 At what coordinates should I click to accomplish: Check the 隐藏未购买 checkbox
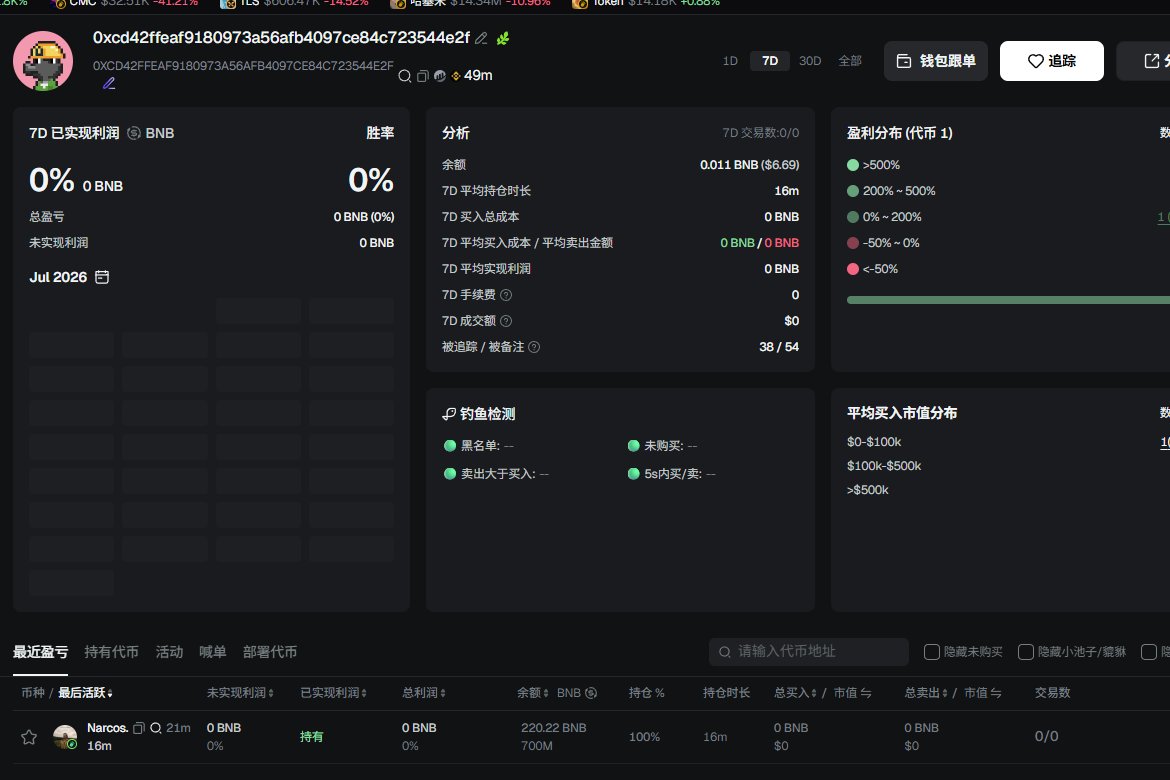[x=931, y=652]
